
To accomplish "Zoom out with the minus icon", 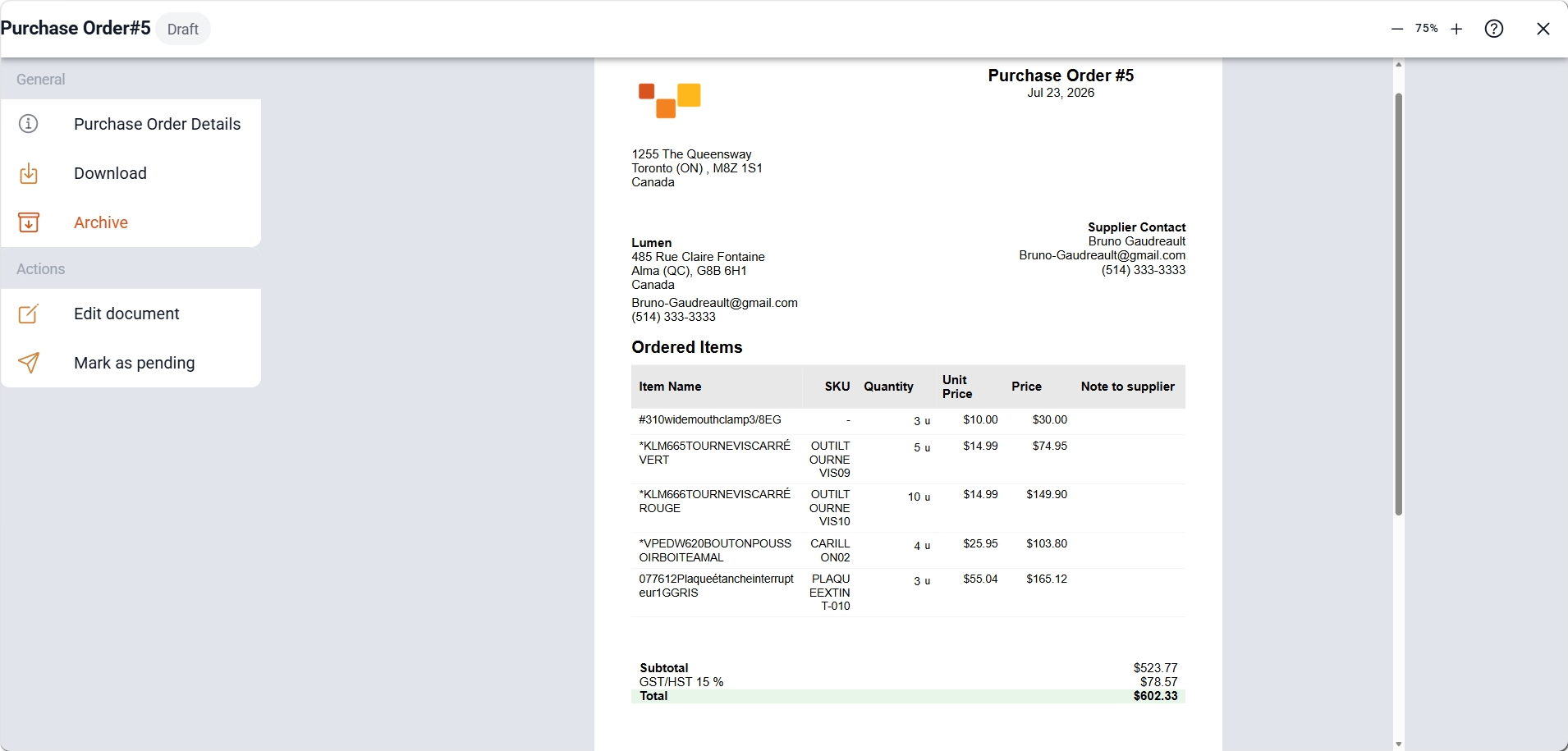I will [1397, 29].
